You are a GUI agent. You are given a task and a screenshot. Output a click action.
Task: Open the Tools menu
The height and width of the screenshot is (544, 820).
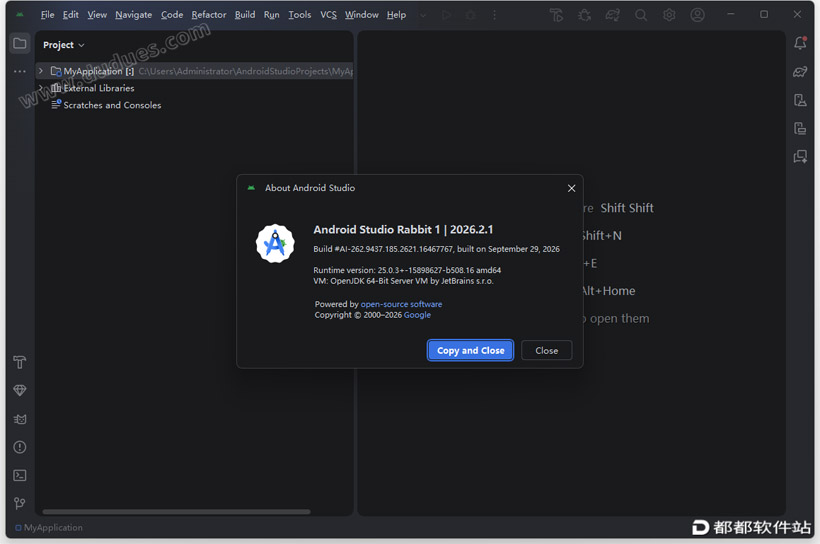(x=300, y=15)
